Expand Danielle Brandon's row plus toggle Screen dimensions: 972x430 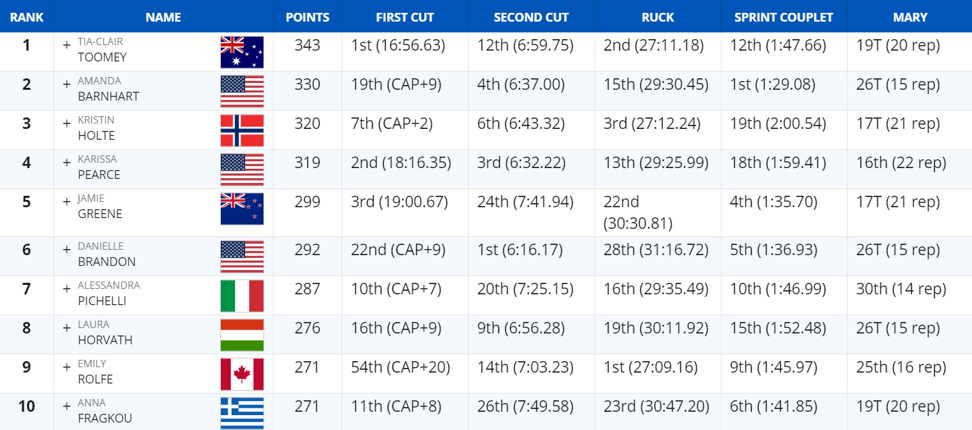67,249
